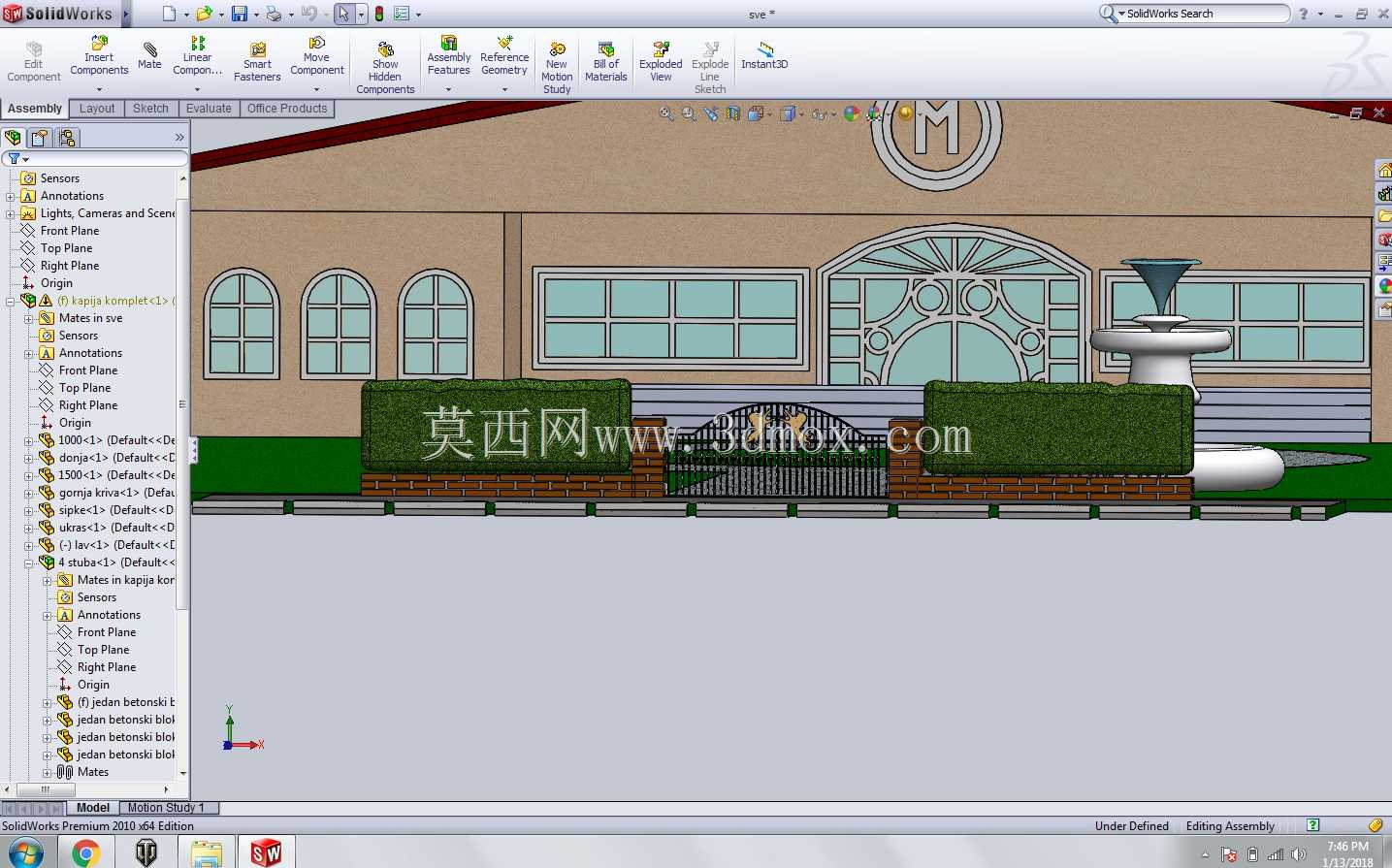Viewport: 1392px width, 868px height.
Task: Open a file using the Open folder icon
Action: point(204,14)
